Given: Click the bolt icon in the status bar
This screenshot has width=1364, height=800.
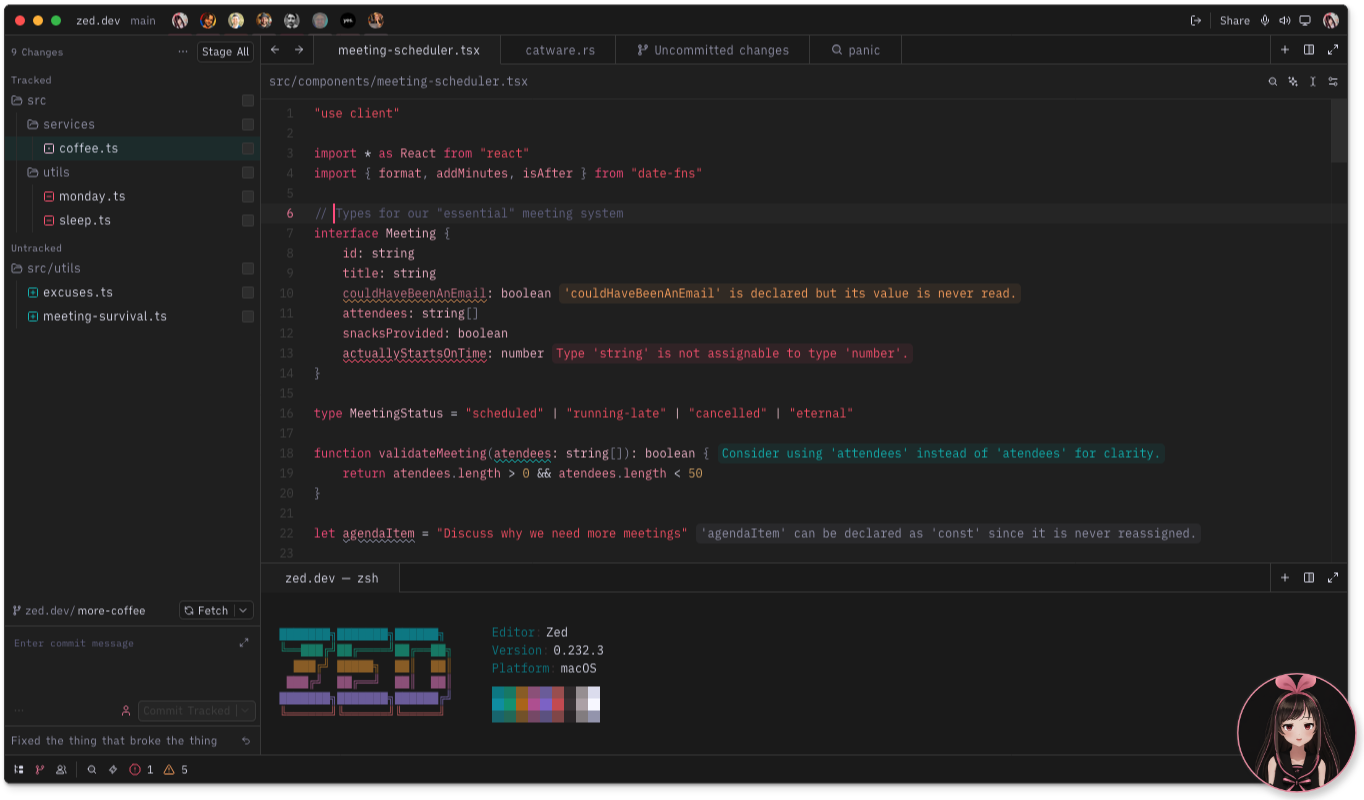Looking at the screenshot, I should coord(113,770).
